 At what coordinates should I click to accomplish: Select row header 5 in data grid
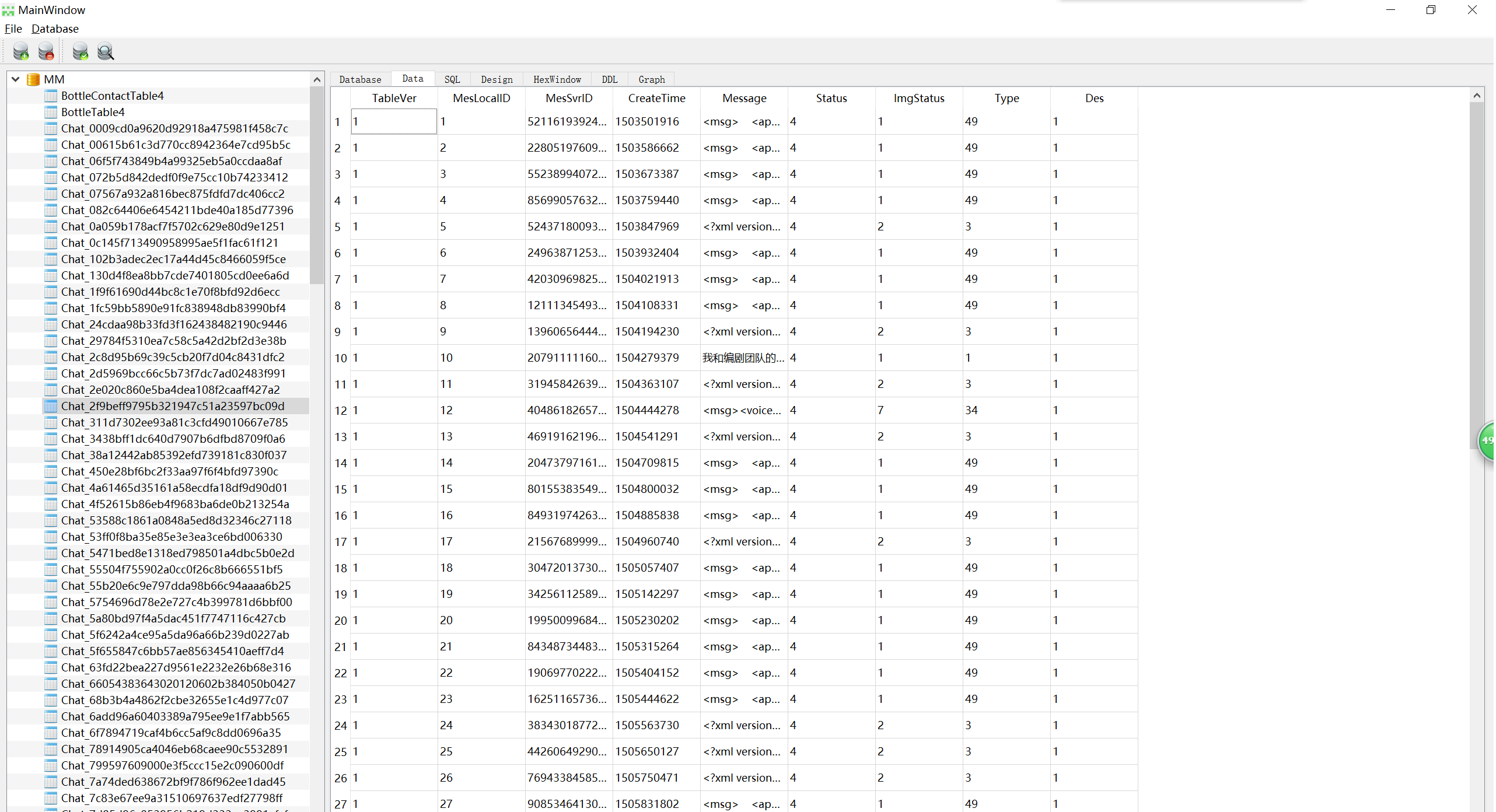[x=341, y=227]
